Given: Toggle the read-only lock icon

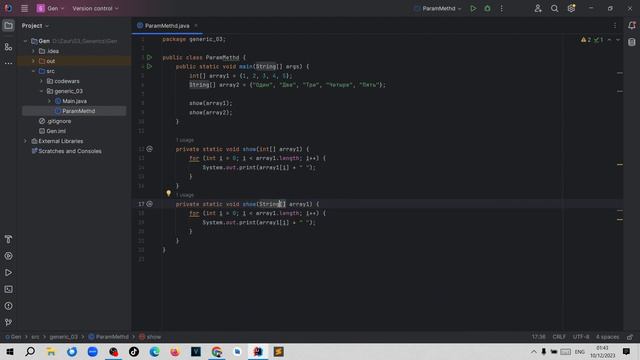Looking at the screenshot, I should click(x=630, y=337).
